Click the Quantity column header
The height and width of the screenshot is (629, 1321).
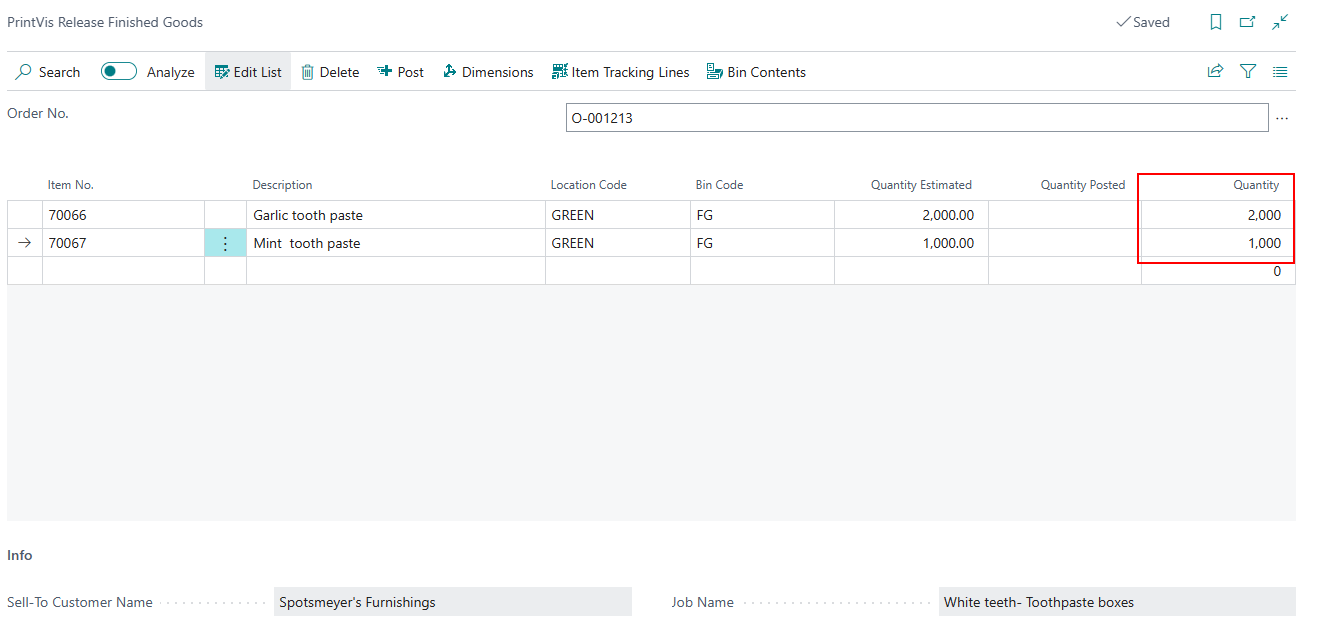[1256, 185]
